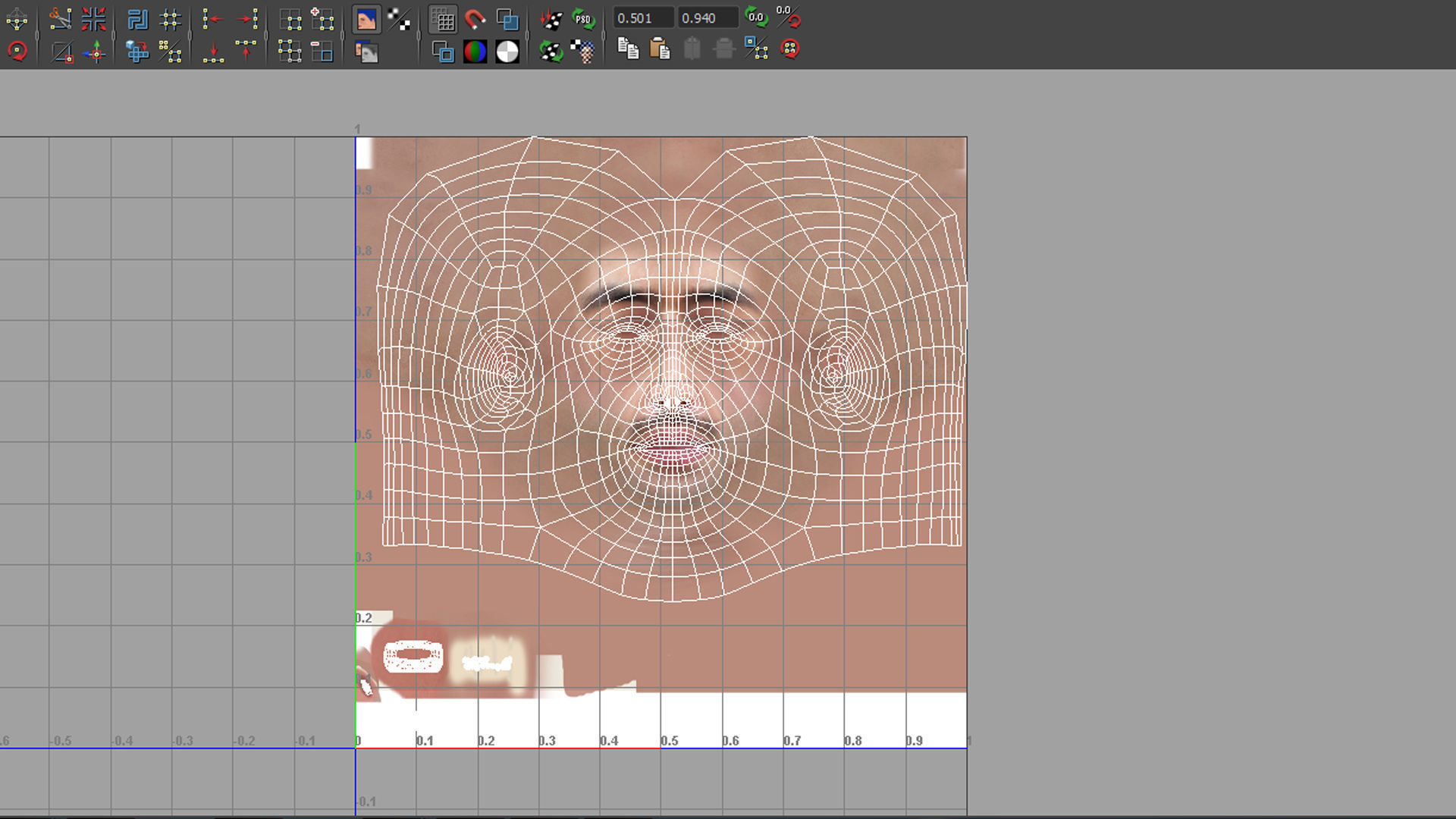1456x819 pixels.
Task: Run the Layout UVs blue maze icon
Action: [x=137, y=18]
